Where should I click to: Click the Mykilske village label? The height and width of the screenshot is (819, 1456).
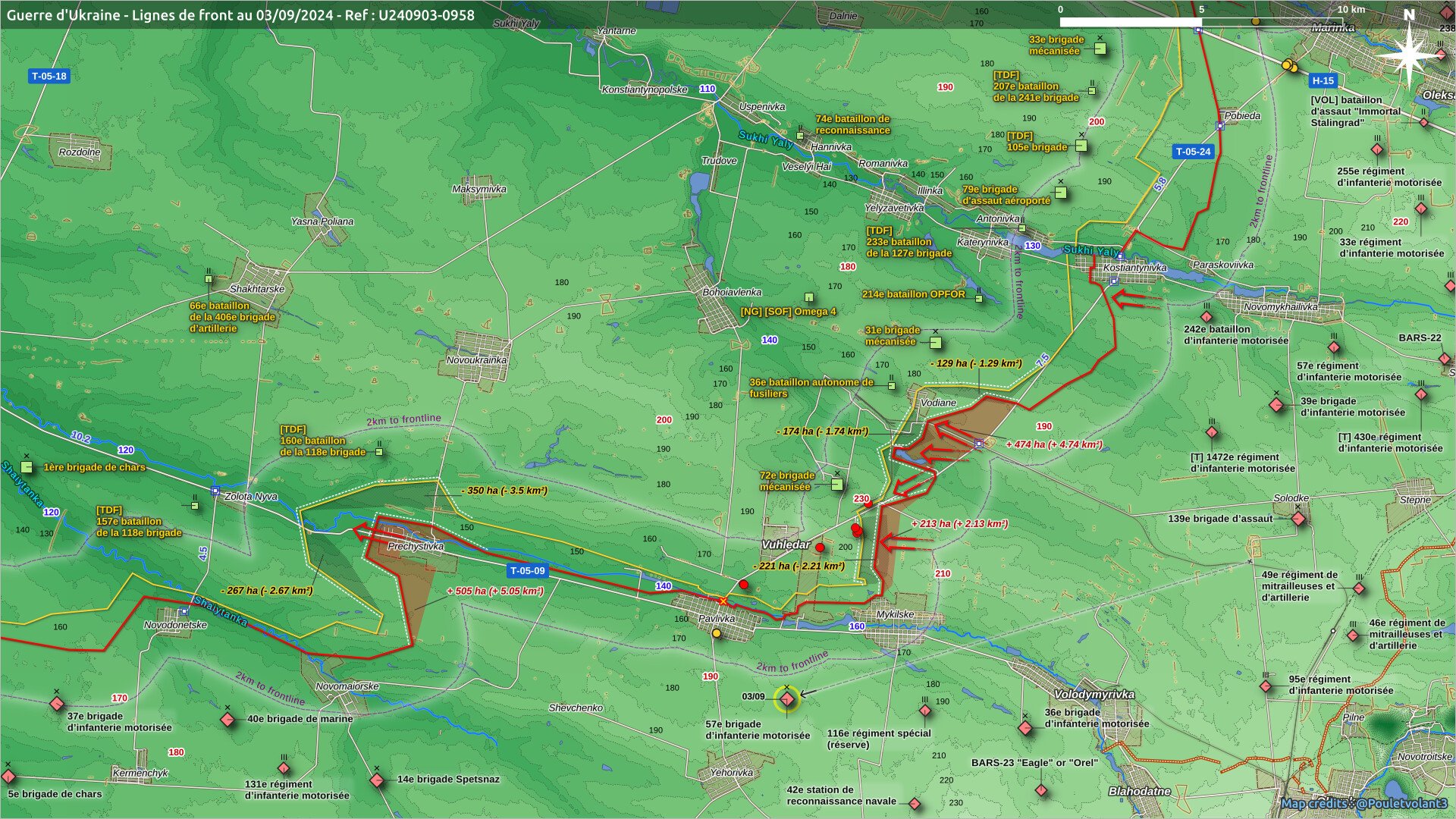(x=895, y=614)
